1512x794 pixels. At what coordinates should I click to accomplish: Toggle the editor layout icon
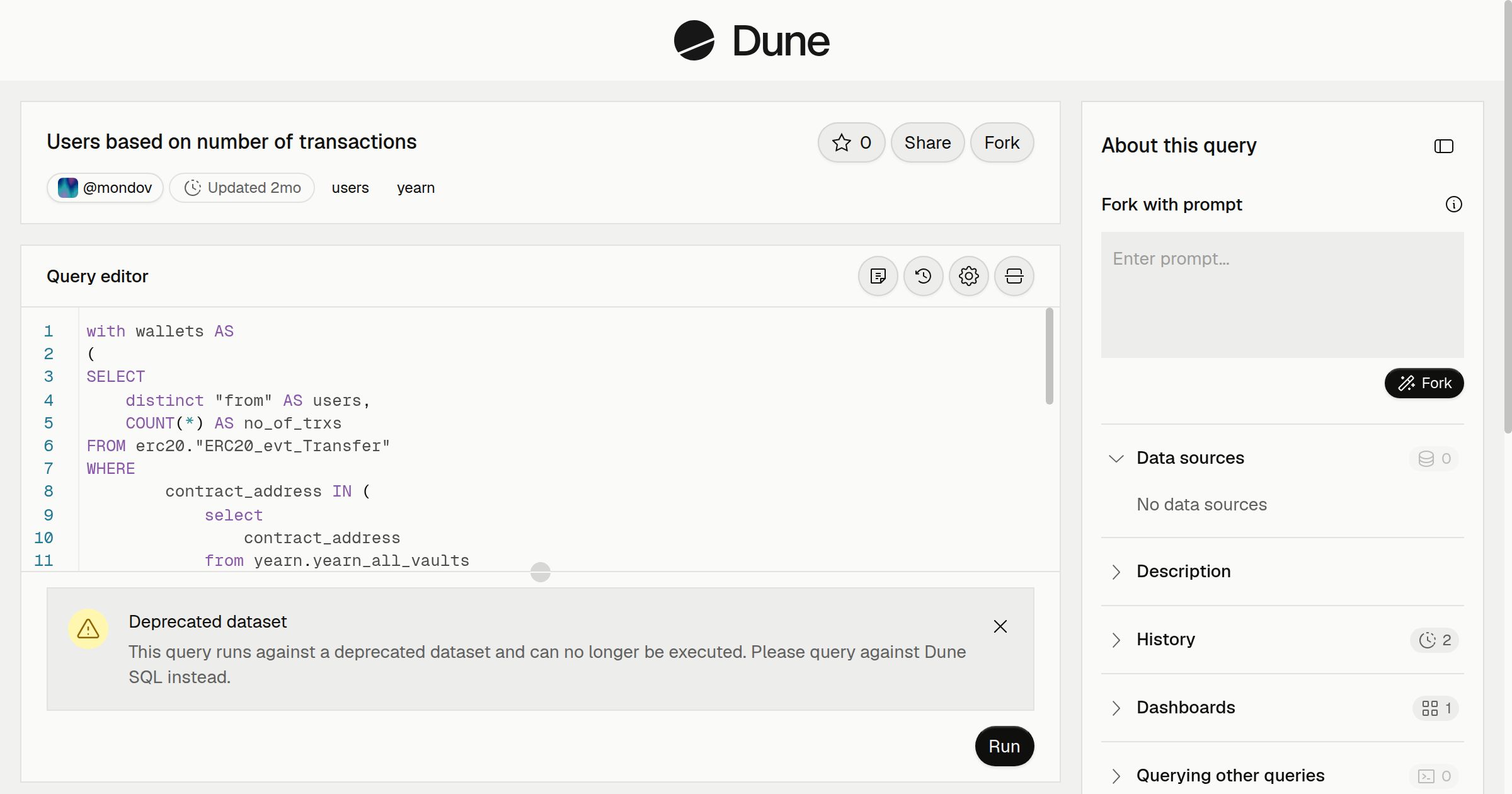pyautogui.click(x=1014, y=276)
